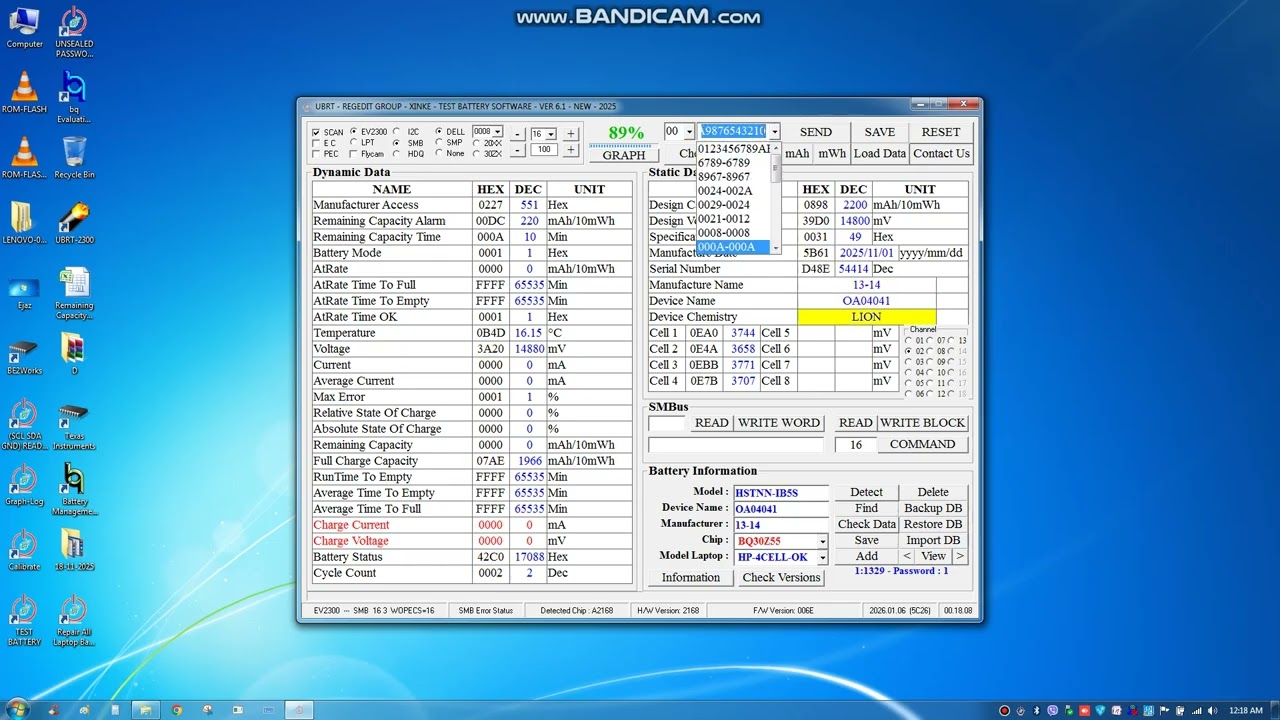Choose 0021-0012 from the dropdown list
The width and height of the screenshot is (1280, 720).
pos(733,219)
